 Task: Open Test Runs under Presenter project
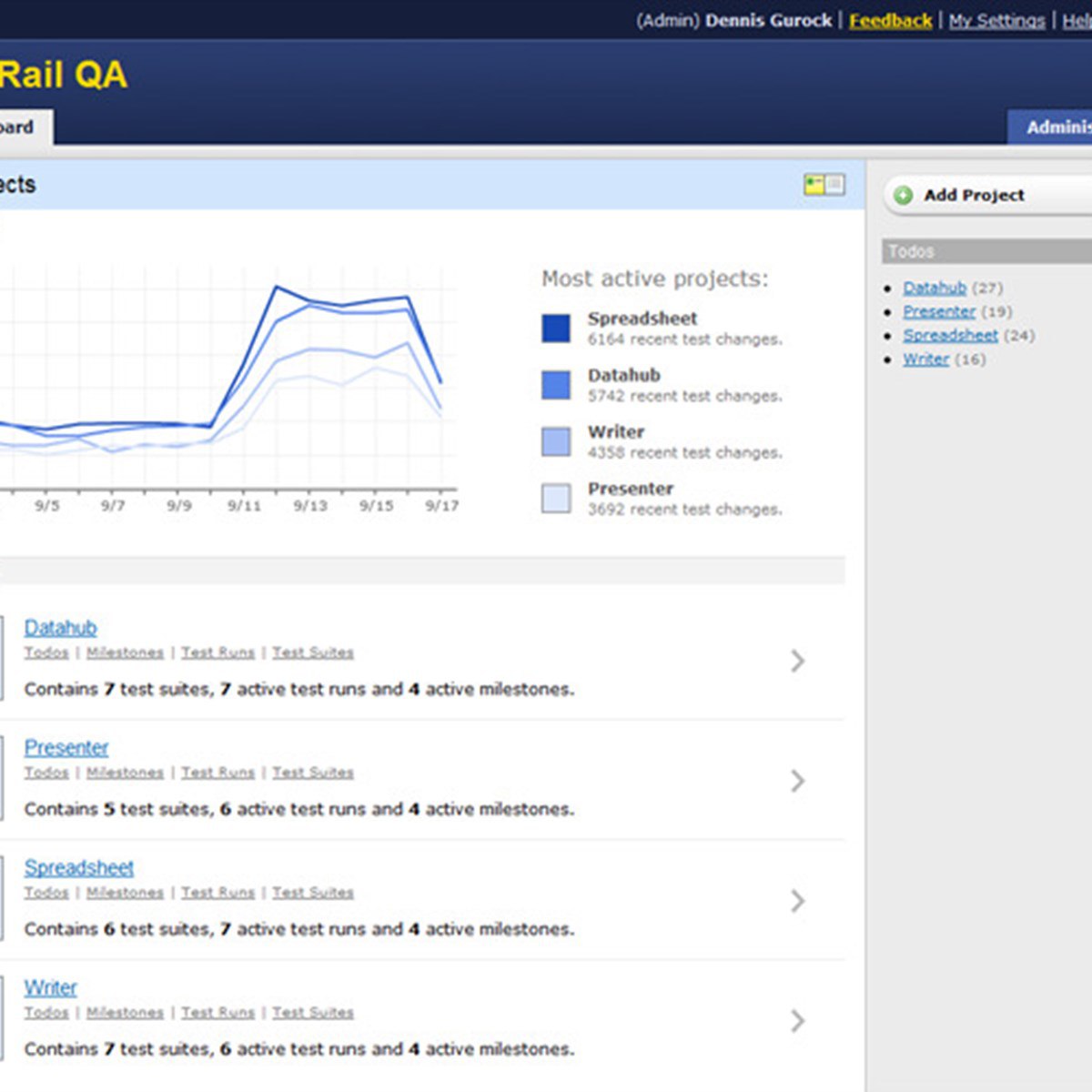217,773
